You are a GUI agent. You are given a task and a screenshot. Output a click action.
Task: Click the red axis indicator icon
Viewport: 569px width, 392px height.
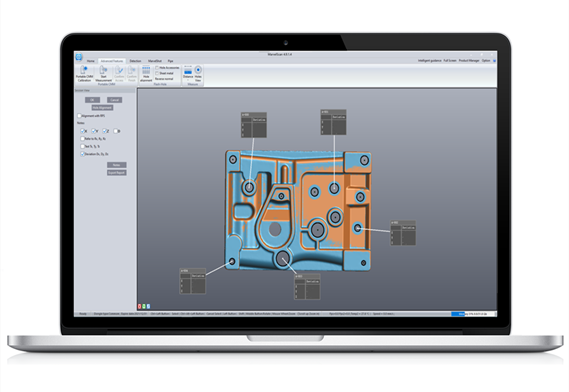coord(140,306)
